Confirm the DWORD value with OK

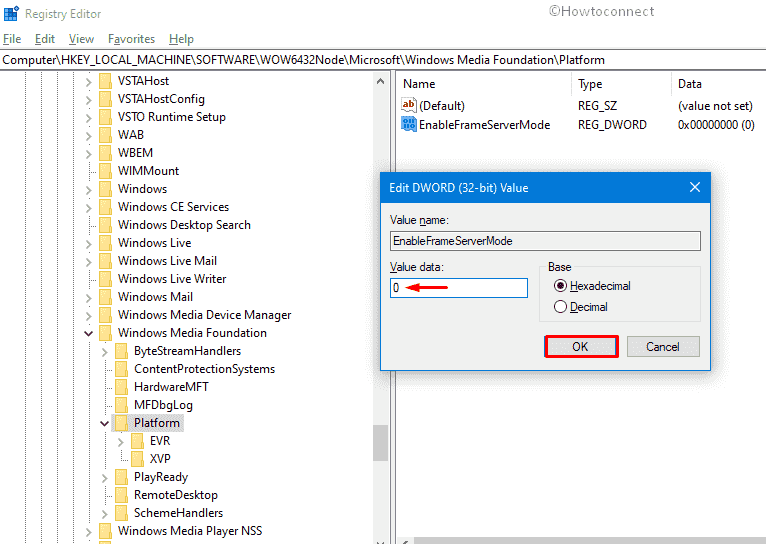point(581,347)
